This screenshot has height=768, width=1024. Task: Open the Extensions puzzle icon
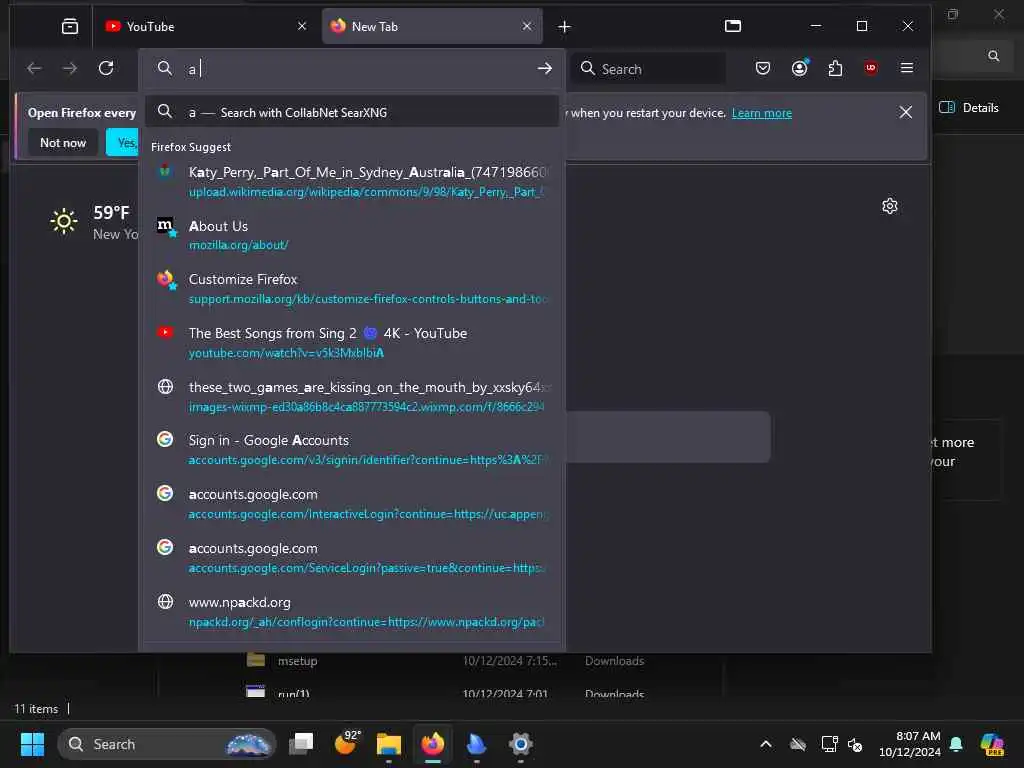coord(835,68)
